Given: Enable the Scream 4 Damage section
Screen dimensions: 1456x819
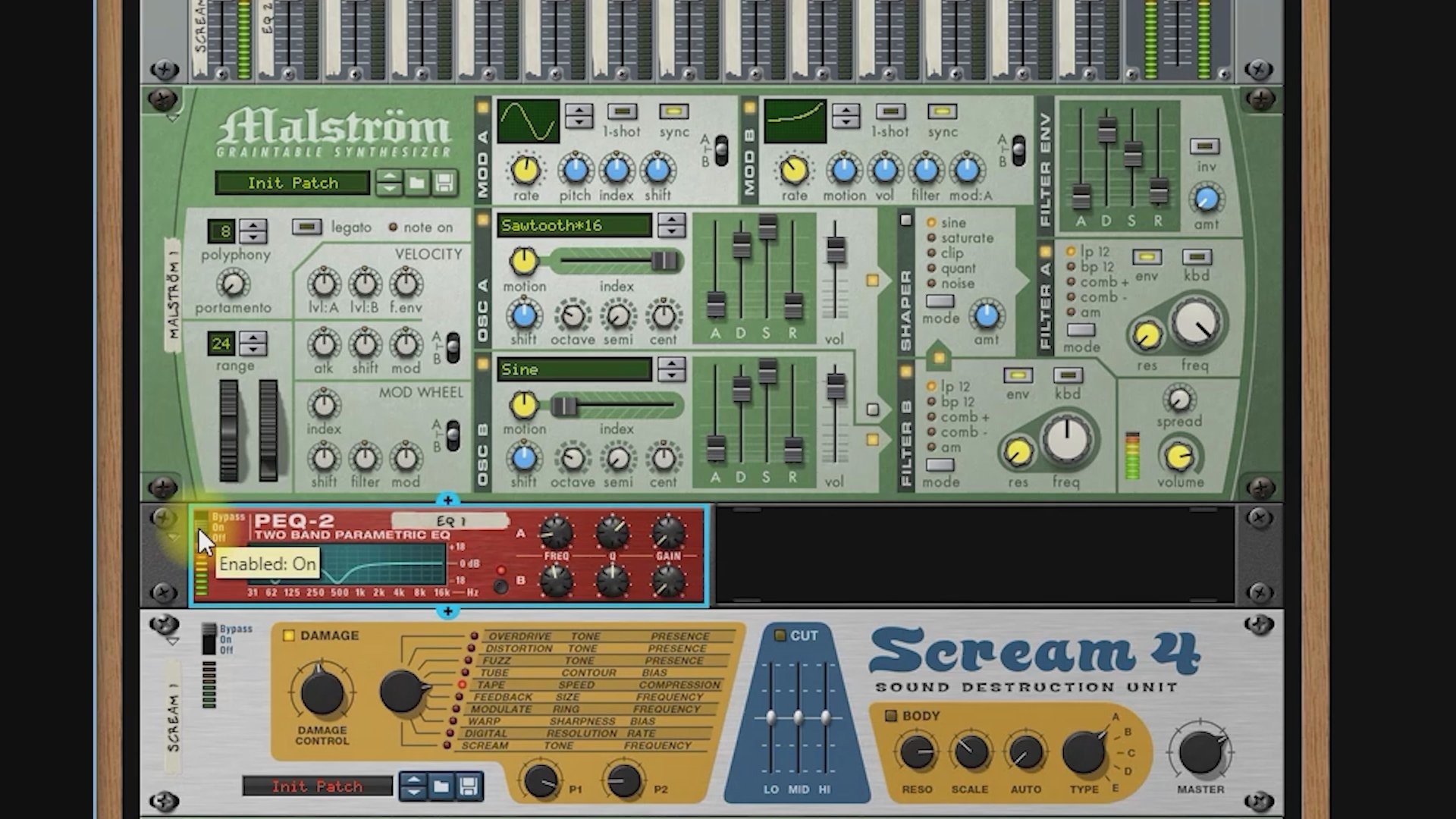Looking at the screenshot, I should [288, 635].
